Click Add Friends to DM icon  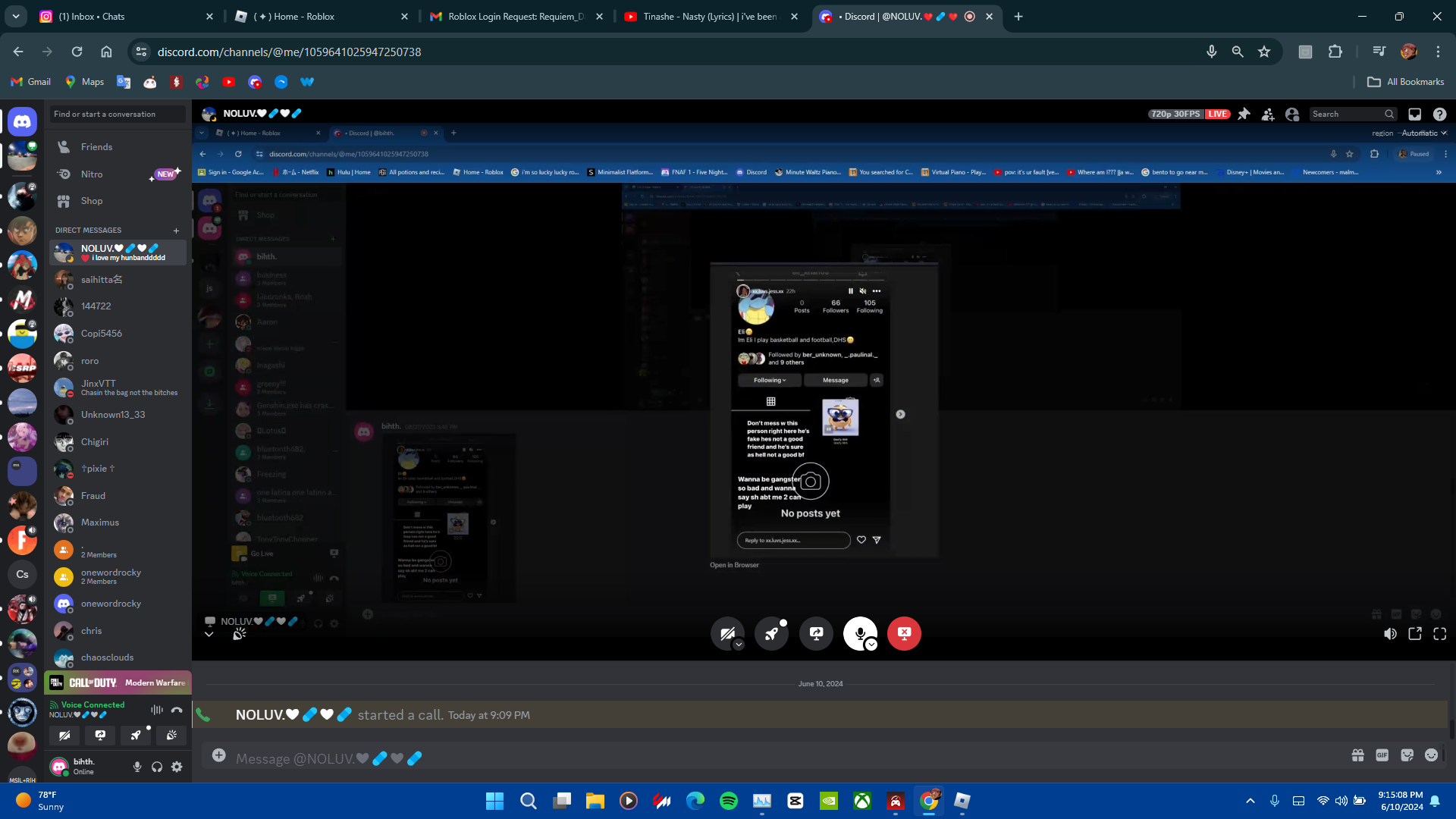point(1268,114)
